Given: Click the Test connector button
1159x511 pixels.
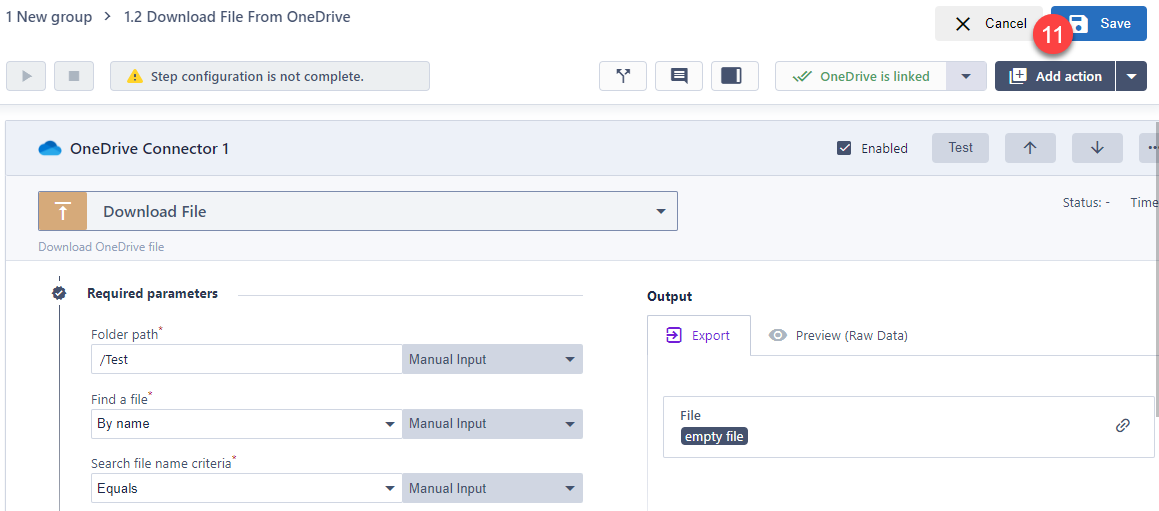Looking at the screenshot, I should tap(960, 148).
